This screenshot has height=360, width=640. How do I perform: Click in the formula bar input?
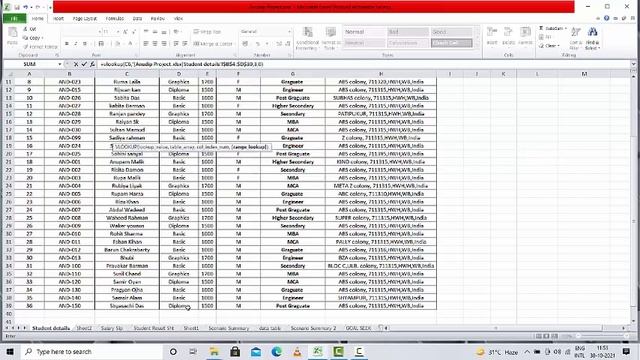[363, 64]
